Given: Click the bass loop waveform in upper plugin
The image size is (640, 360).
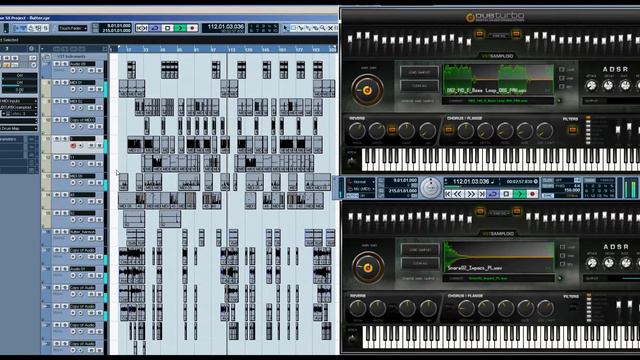Looking at the screenshot, I should coord(498,79).
